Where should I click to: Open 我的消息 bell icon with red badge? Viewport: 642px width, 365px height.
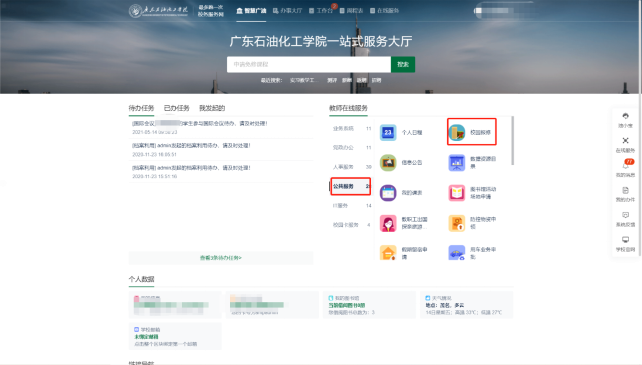click(625, 165)
